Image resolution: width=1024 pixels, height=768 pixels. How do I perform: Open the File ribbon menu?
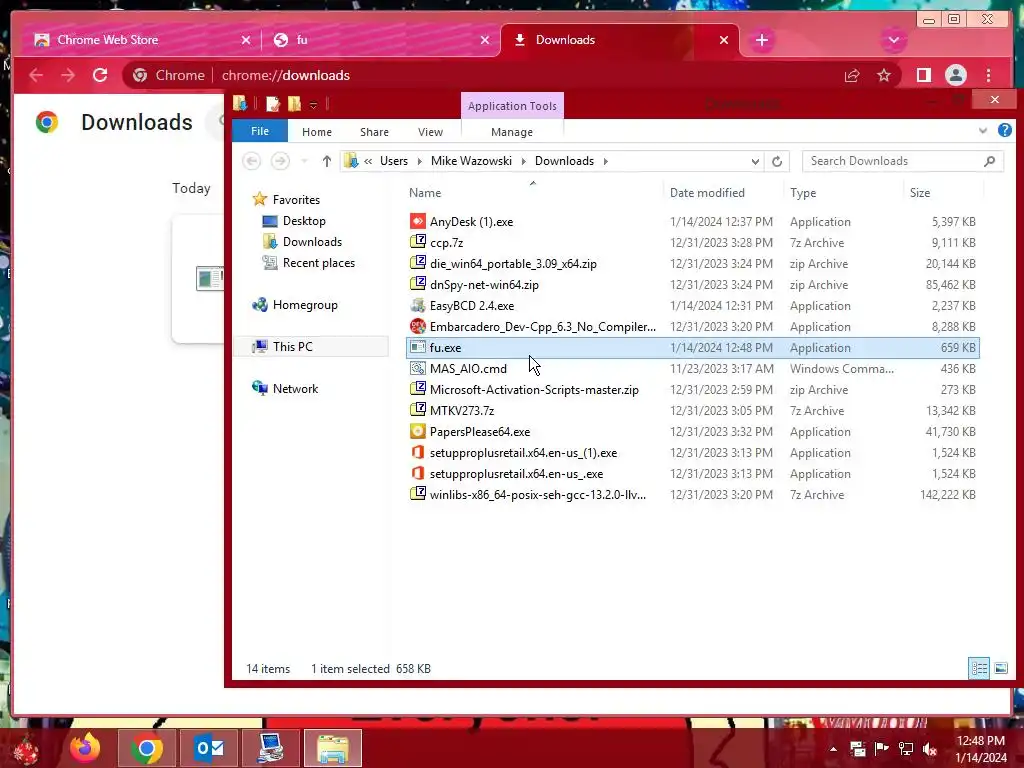click(260, 131)
